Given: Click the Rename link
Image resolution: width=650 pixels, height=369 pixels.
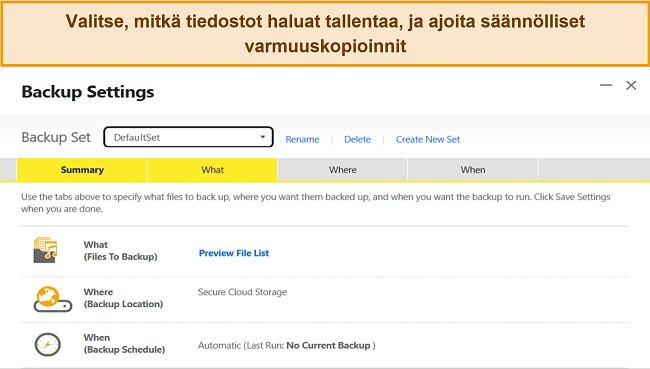Looking at the screenshot, I should 302,140.
